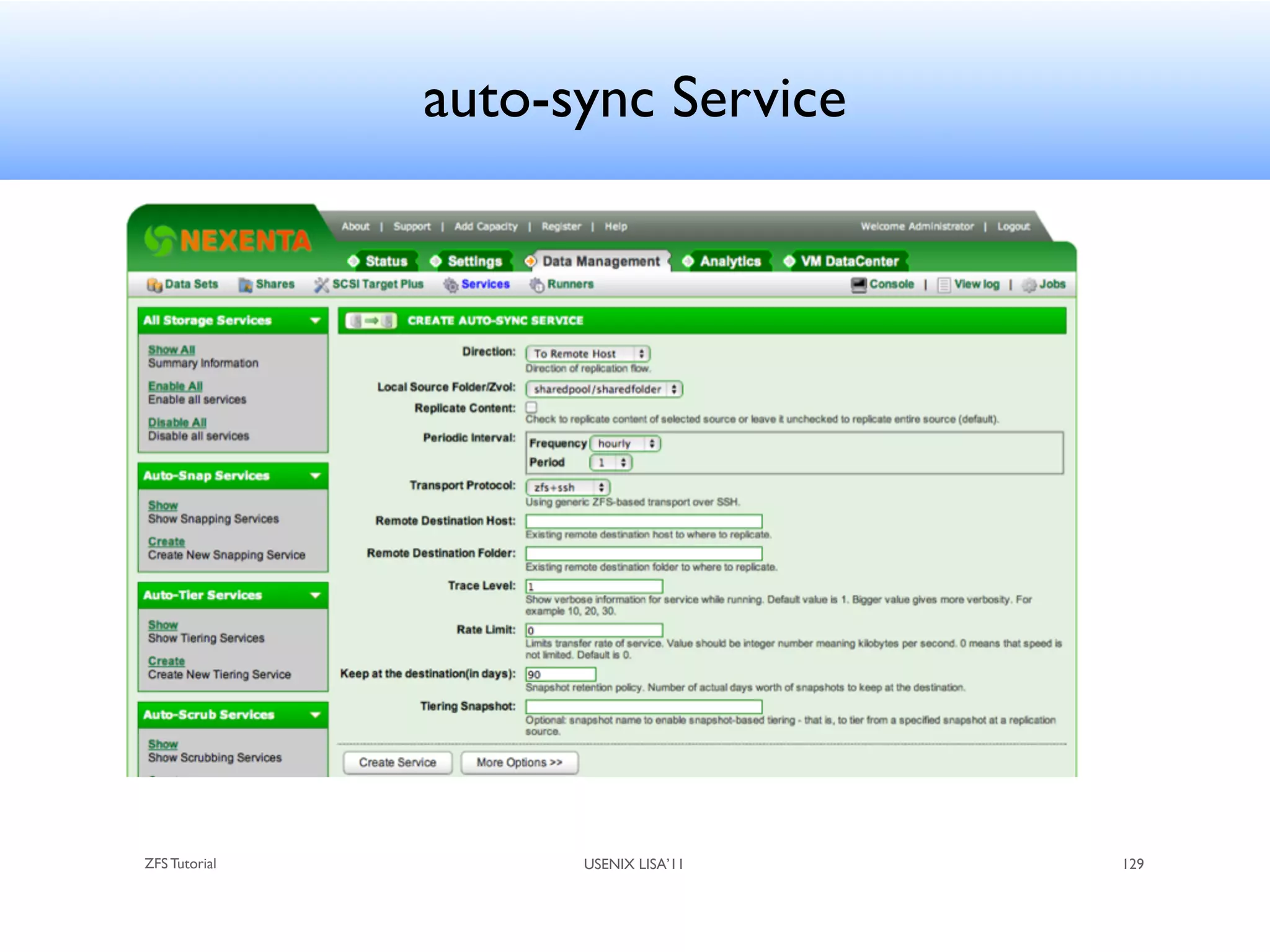
Task: Click the About link
Action: click(x=355, y=226)
